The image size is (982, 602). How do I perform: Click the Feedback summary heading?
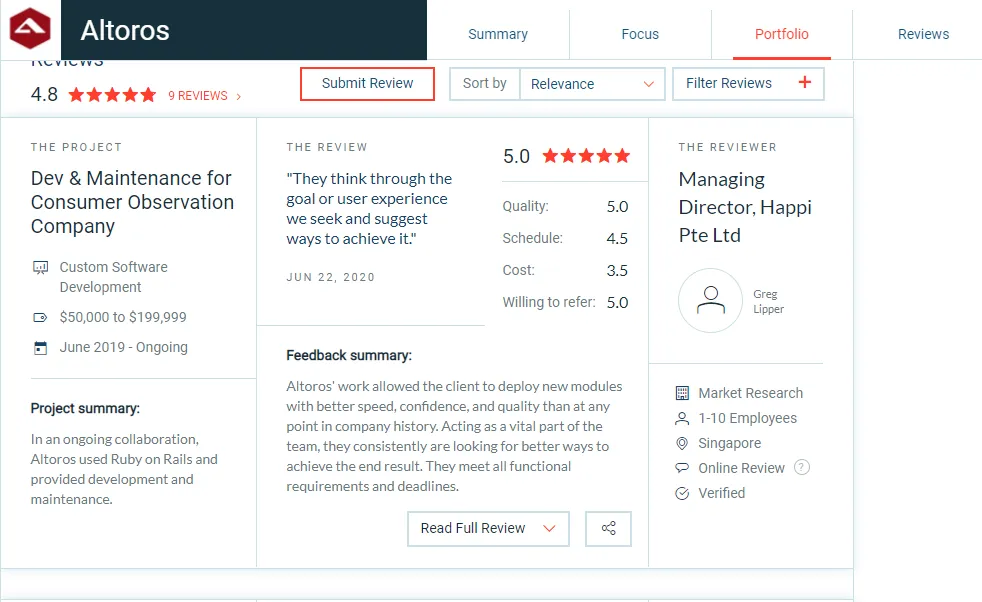[349, 356]
